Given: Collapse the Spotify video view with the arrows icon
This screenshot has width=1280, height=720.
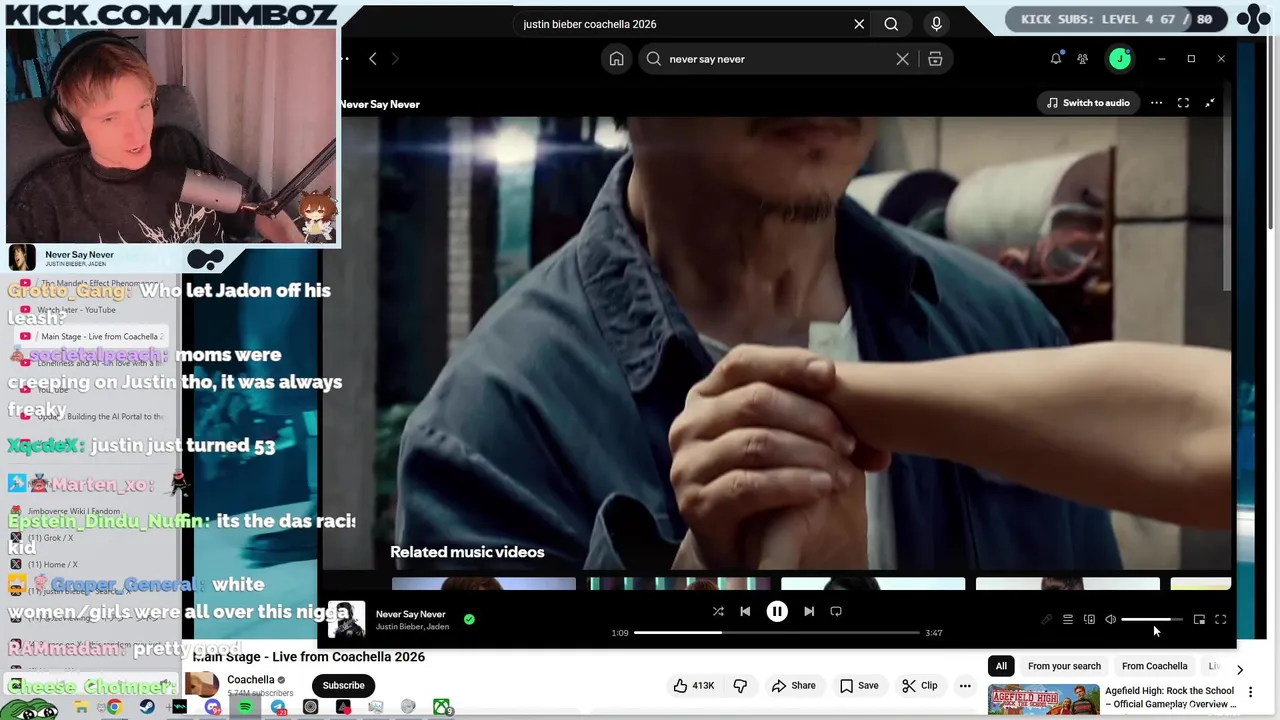Looking at the screenshot, I should click(x=1210, y=103).
